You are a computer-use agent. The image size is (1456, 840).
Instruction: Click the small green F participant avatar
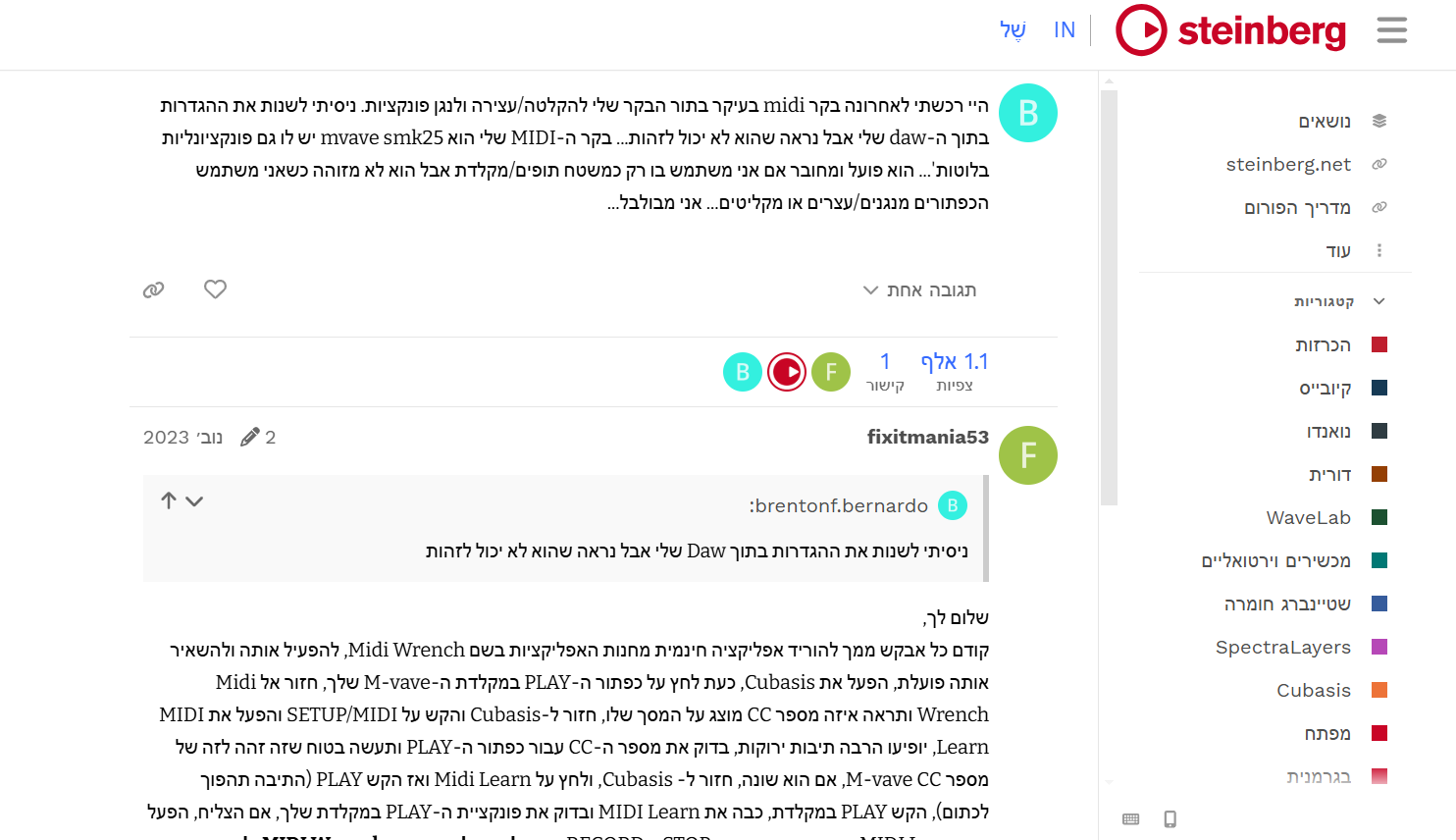(831, 372)
